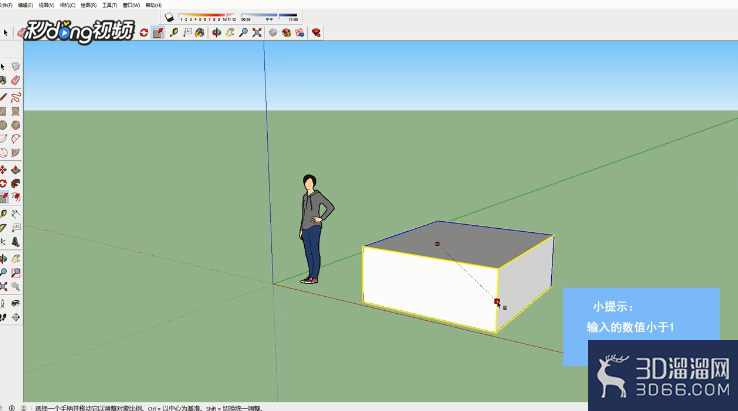Select the Pan hand in left toolbox

(x=16, y=258)
